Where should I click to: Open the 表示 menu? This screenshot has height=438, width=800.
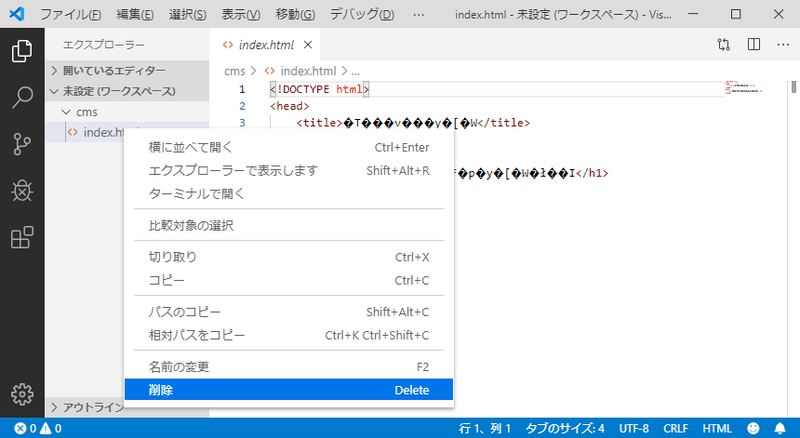point(240,14)
